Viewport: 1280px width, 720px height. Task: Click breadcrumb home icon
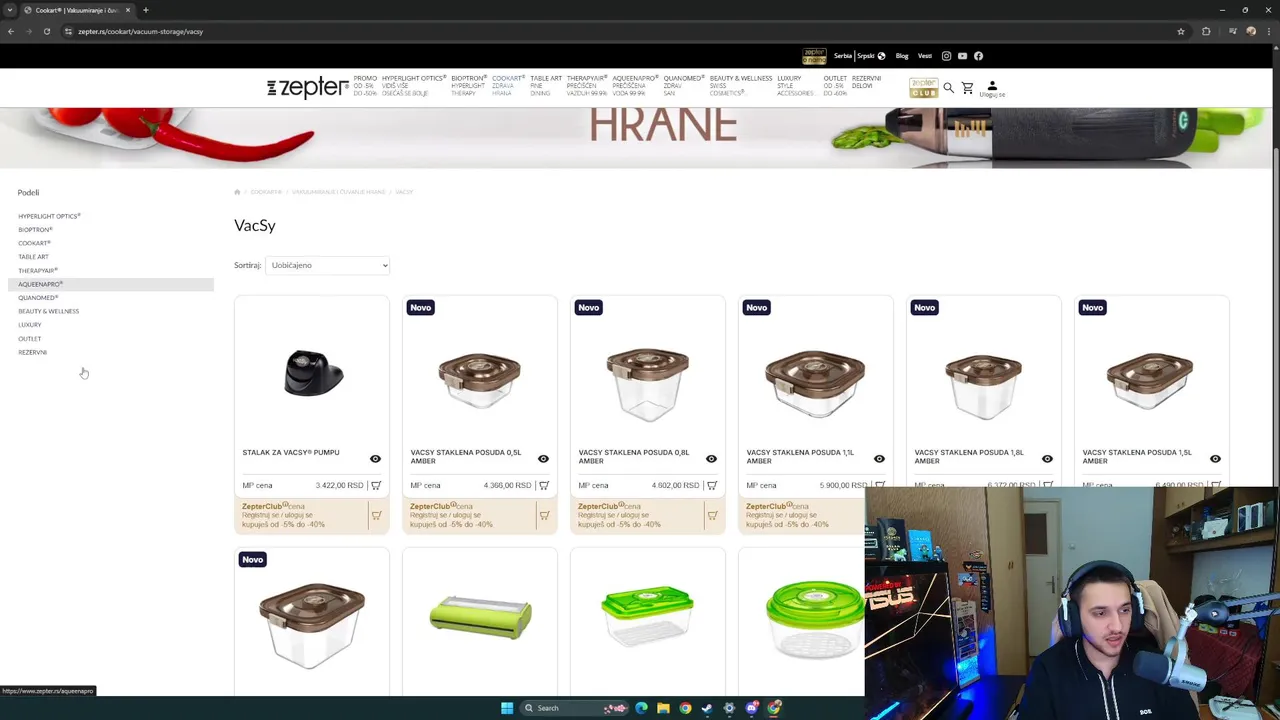coord(237,192)
